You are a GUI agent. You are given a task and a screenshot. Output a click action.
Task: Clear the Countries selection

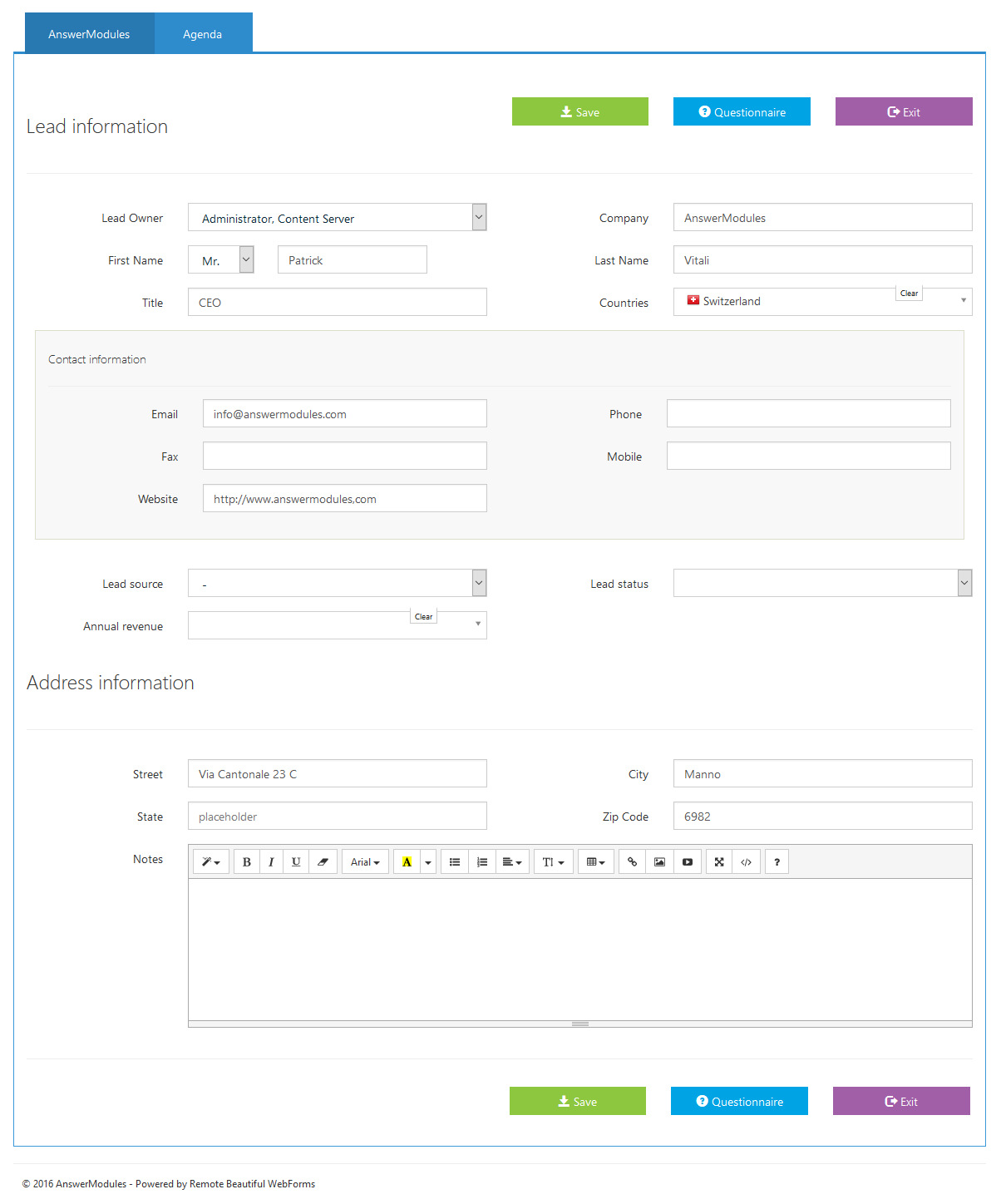pyautogui.click(x=910, y=294)
